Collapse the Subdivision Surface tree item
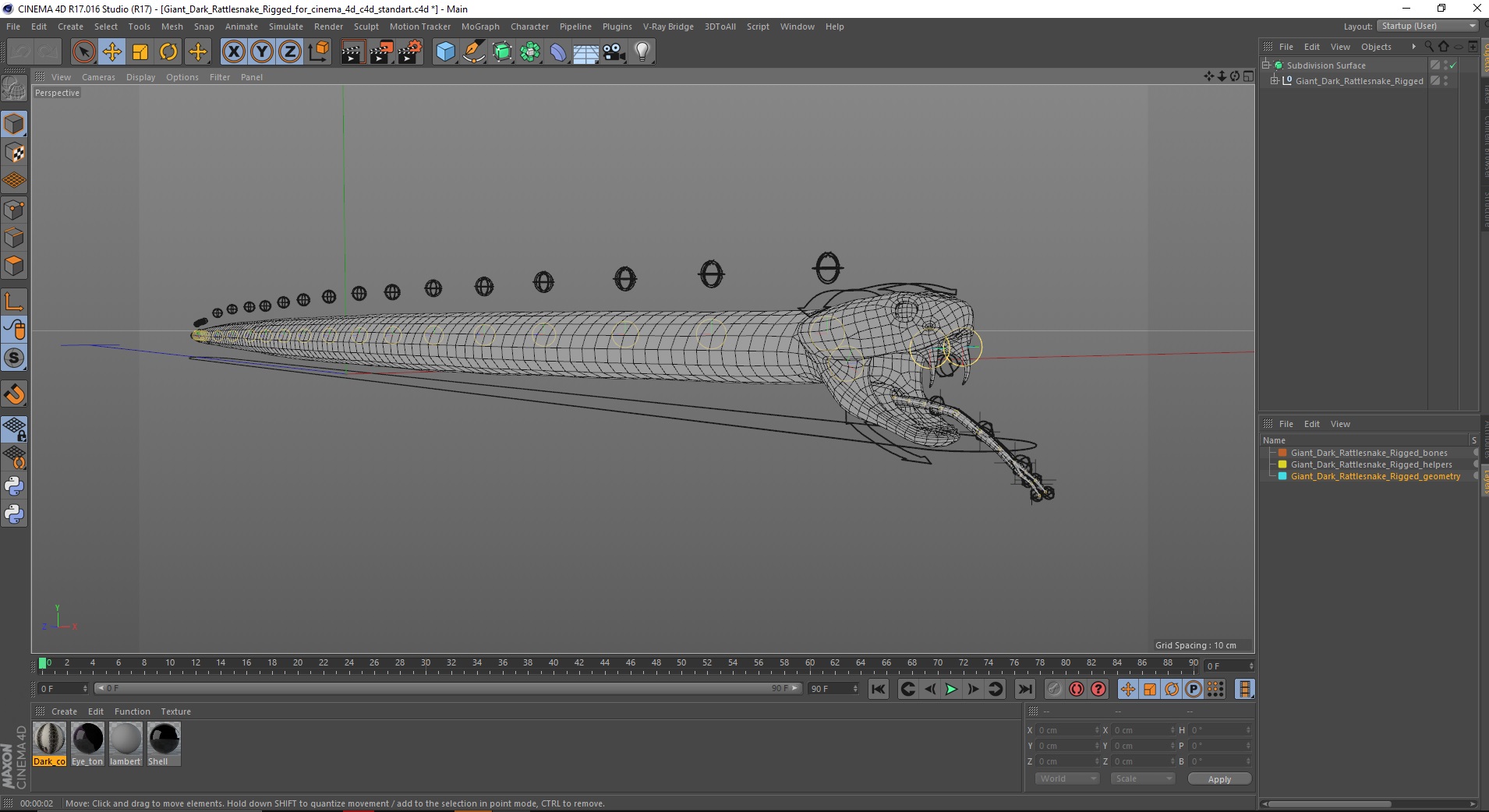The image size is (1489, 812). tap(1266, 65)
